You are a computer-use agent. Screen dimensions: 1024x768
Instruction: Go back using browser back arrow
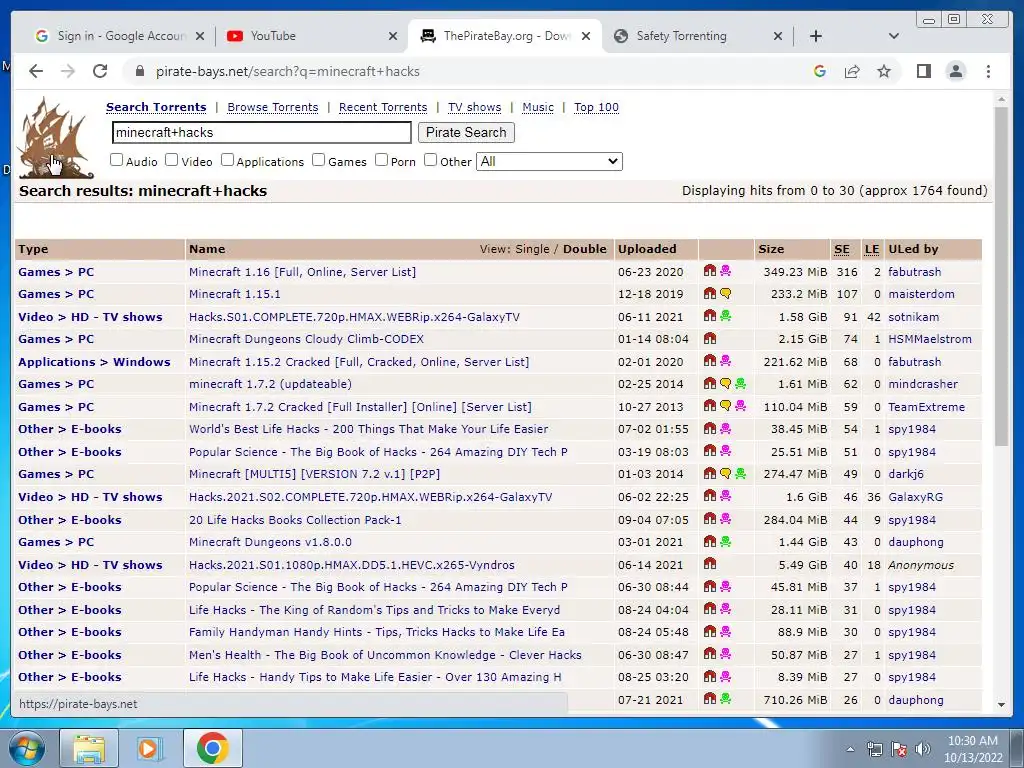click(36, 71)
